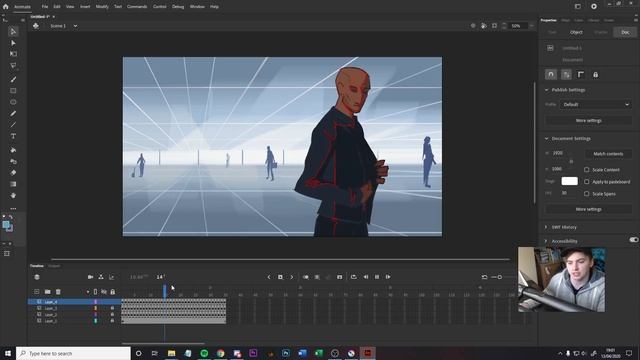Adjust the timeline zoom slider

[499, 277]
